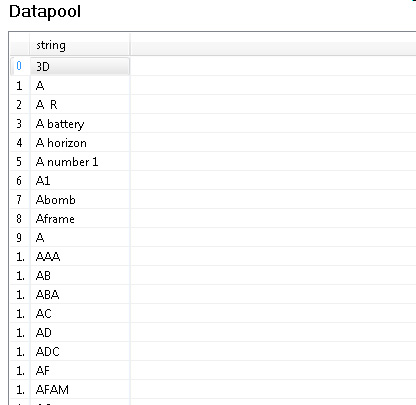Select the 'AC' cell
The width and height of the screenshot is (416, 405).
point(80,314)
